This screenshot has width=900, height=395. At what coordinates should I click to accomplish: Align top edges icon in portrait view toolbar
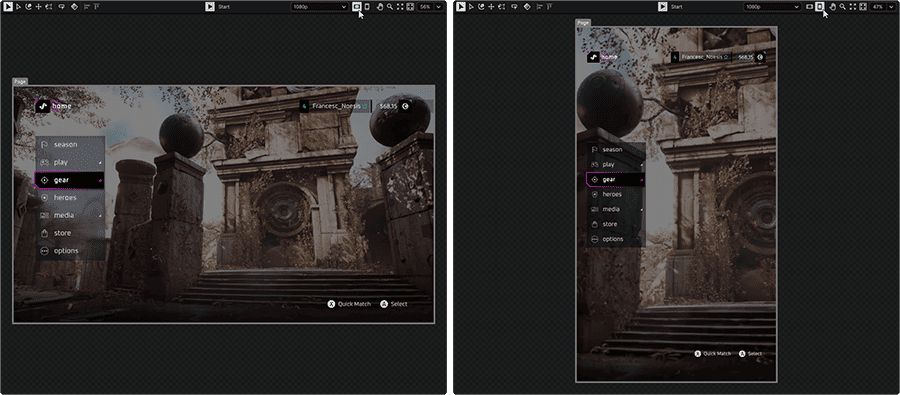[550, 6]
